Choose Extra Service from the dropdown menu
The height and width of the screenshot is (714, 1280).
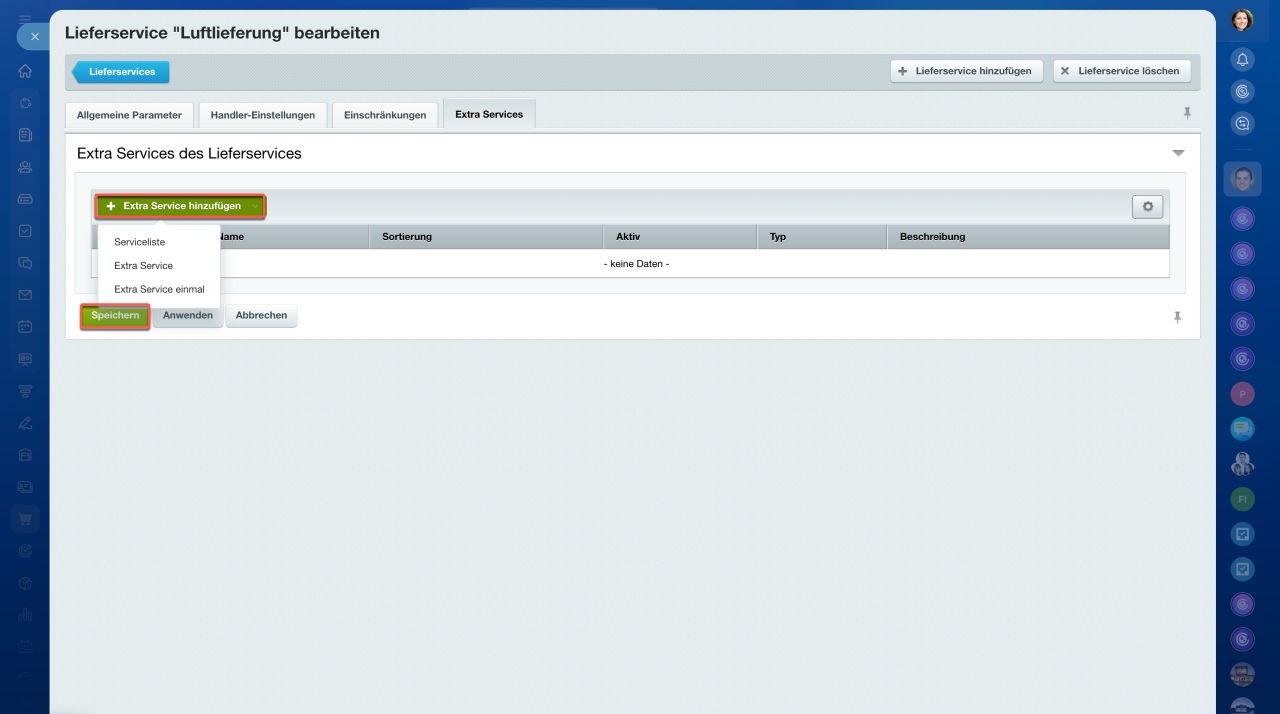coord(144,266)
